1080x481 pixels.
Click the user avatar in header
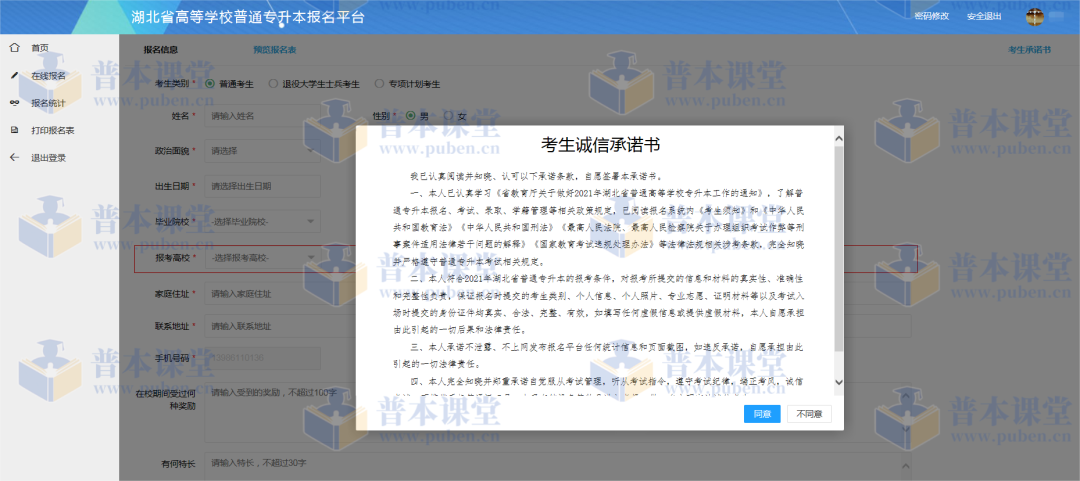click(x=1035, y=17)
